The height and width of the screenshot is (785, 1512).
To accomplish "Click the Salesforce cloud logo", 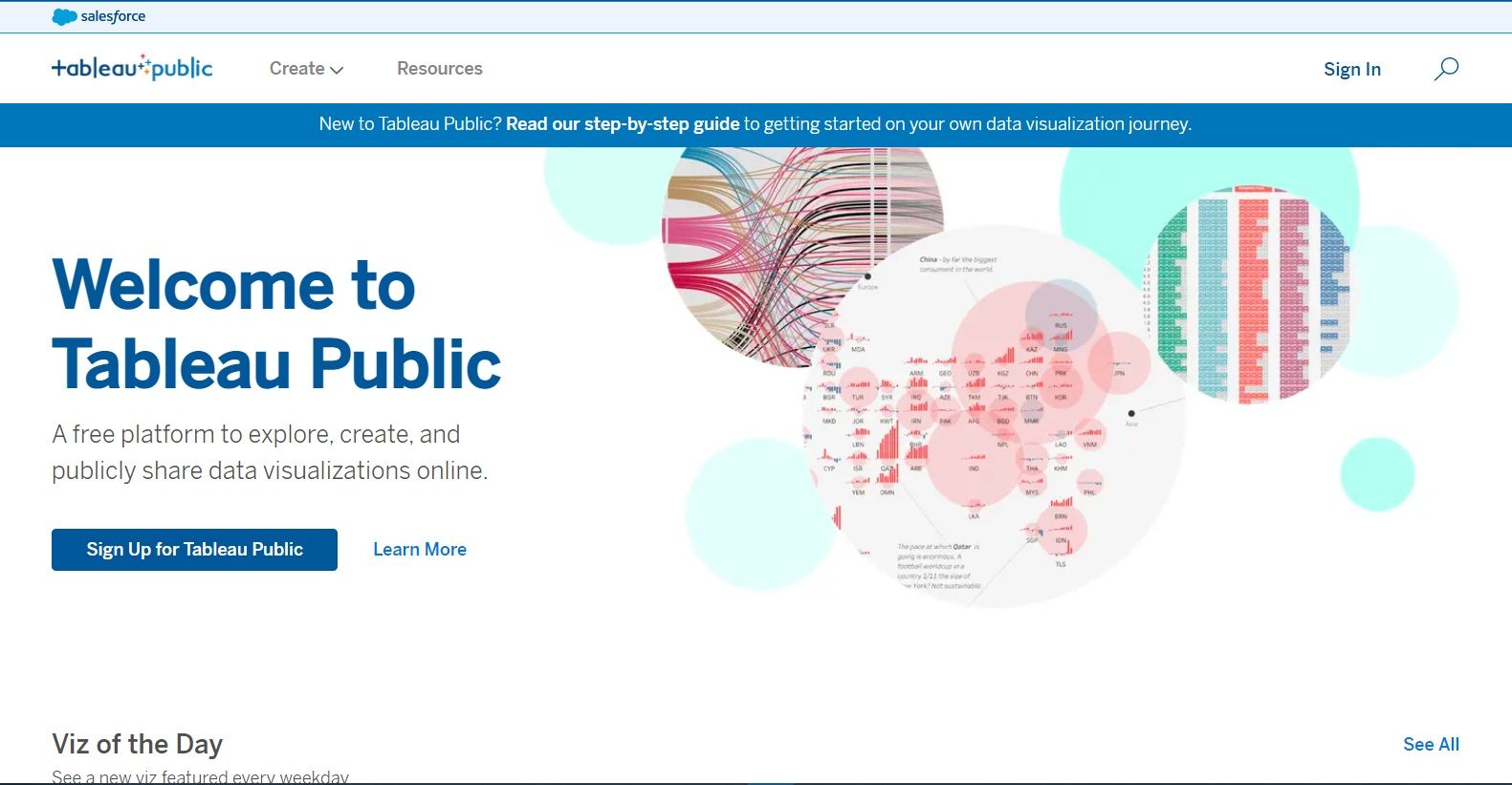I will pos(65,16).
